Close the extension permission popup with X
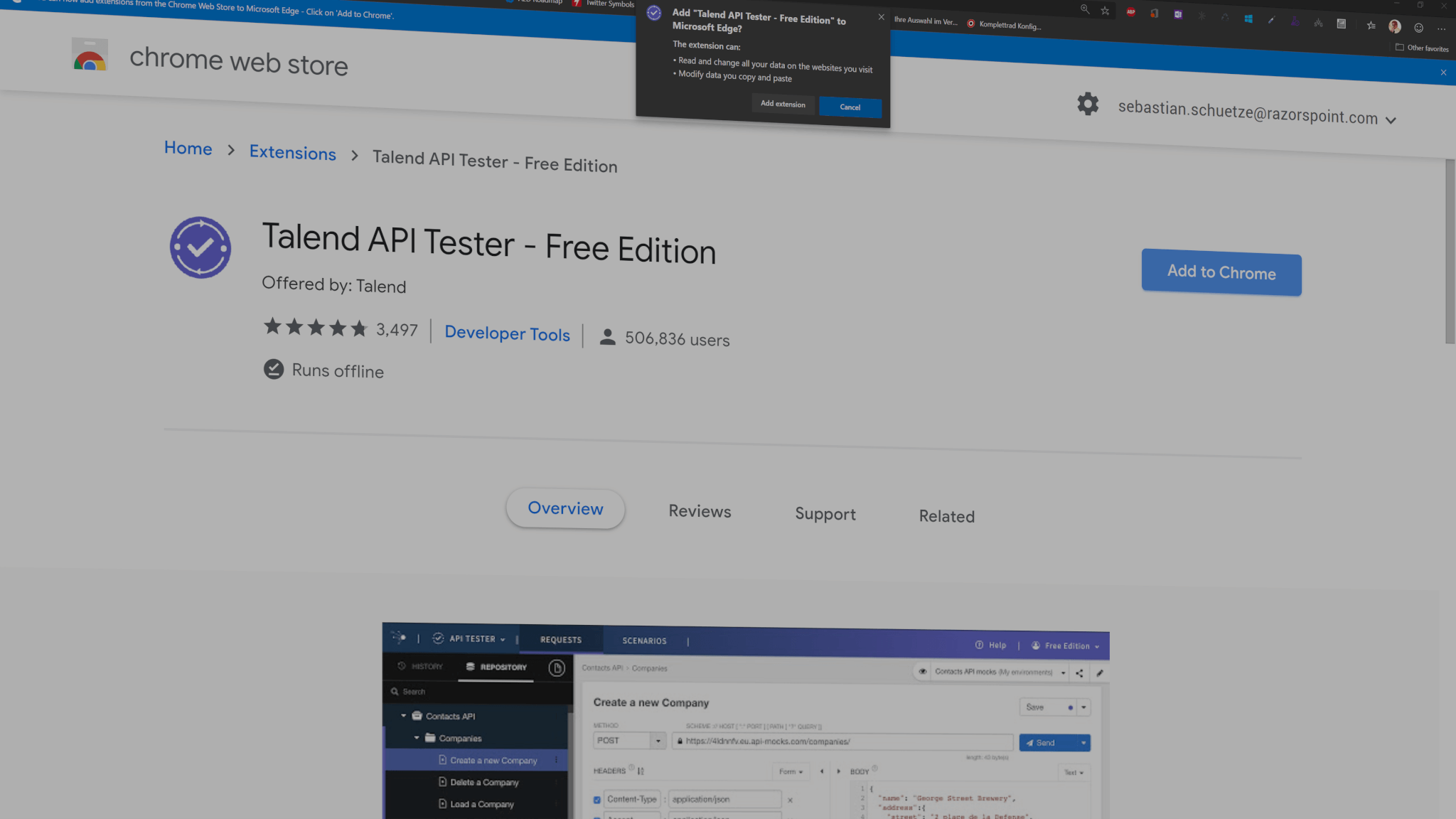Screen dimensions: 1456x819 [x=882, y=17]
